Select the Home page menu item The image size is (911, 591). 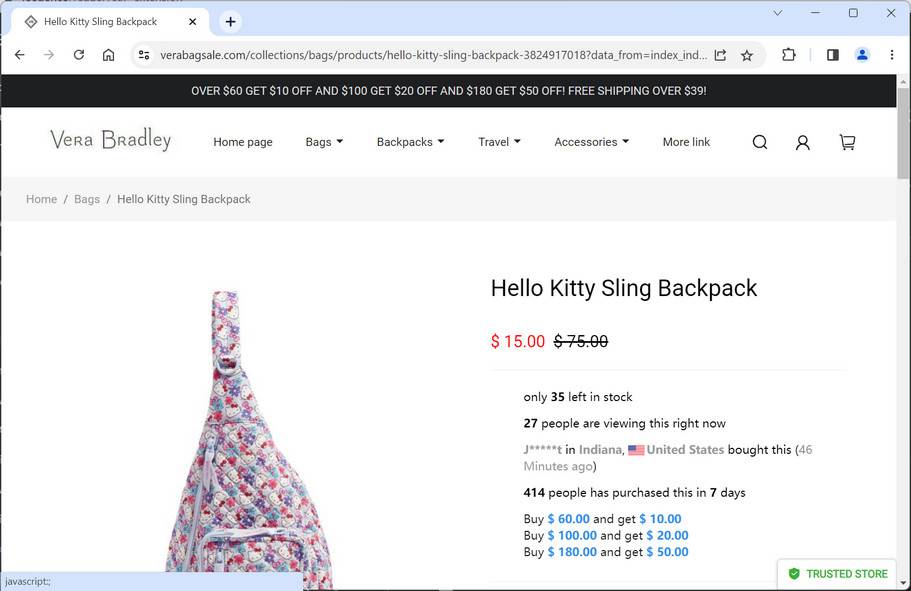(x=242, y=142)
